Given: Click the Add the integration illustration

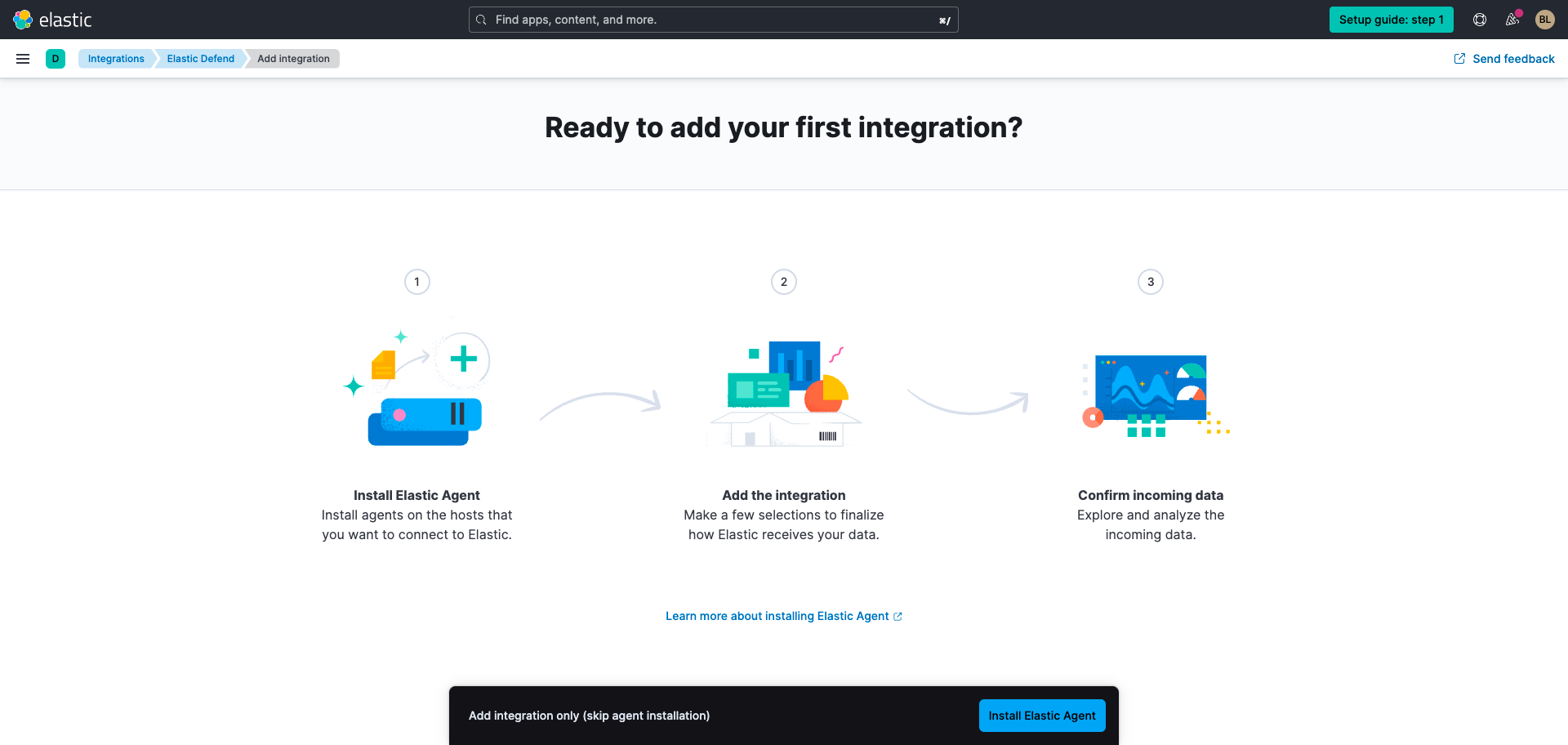Looking at the screenshot, I should (x=784, y=392).
